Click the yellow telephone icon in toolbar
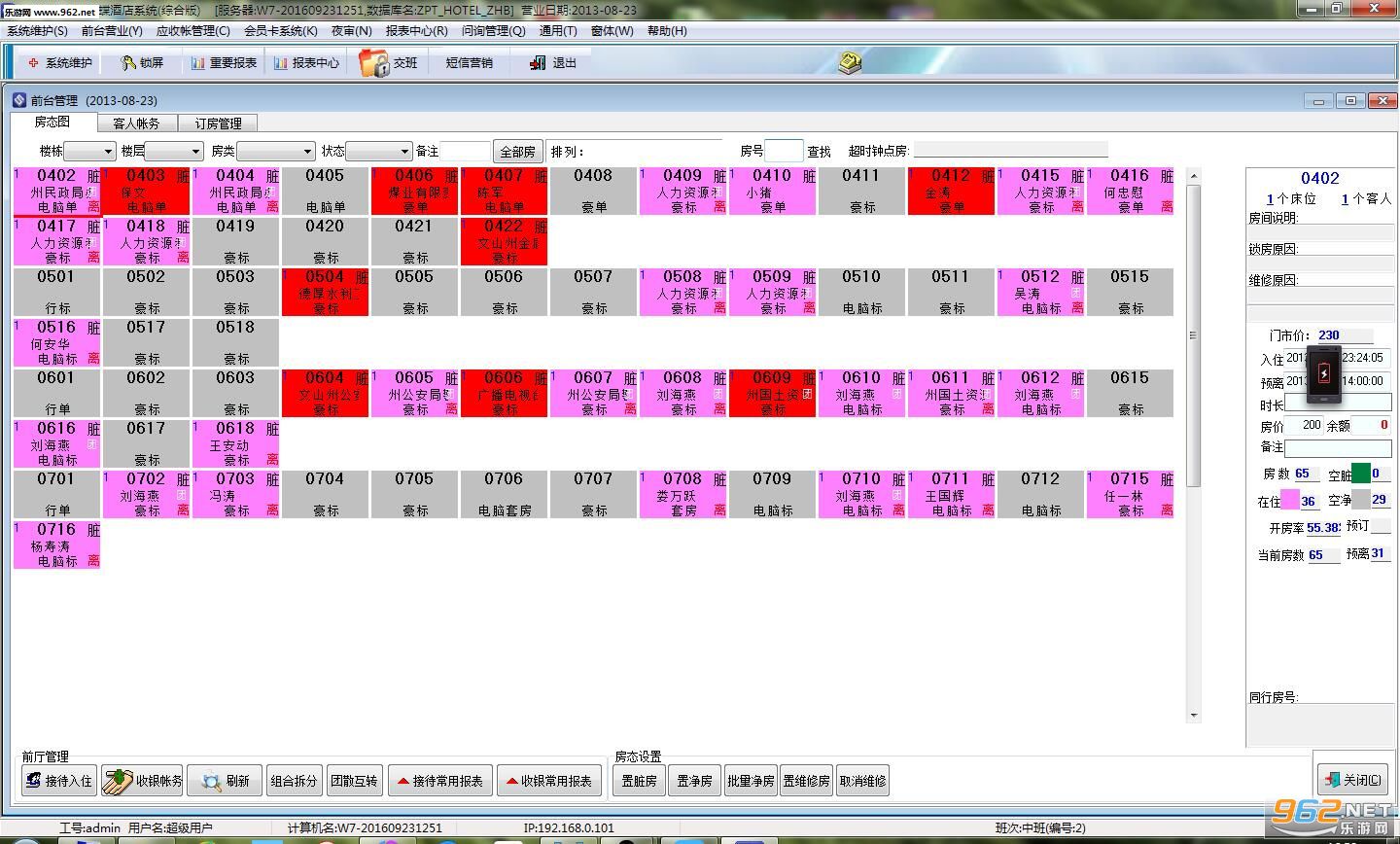The height and width of the screenshot is (844, 1400). point(851,62)
